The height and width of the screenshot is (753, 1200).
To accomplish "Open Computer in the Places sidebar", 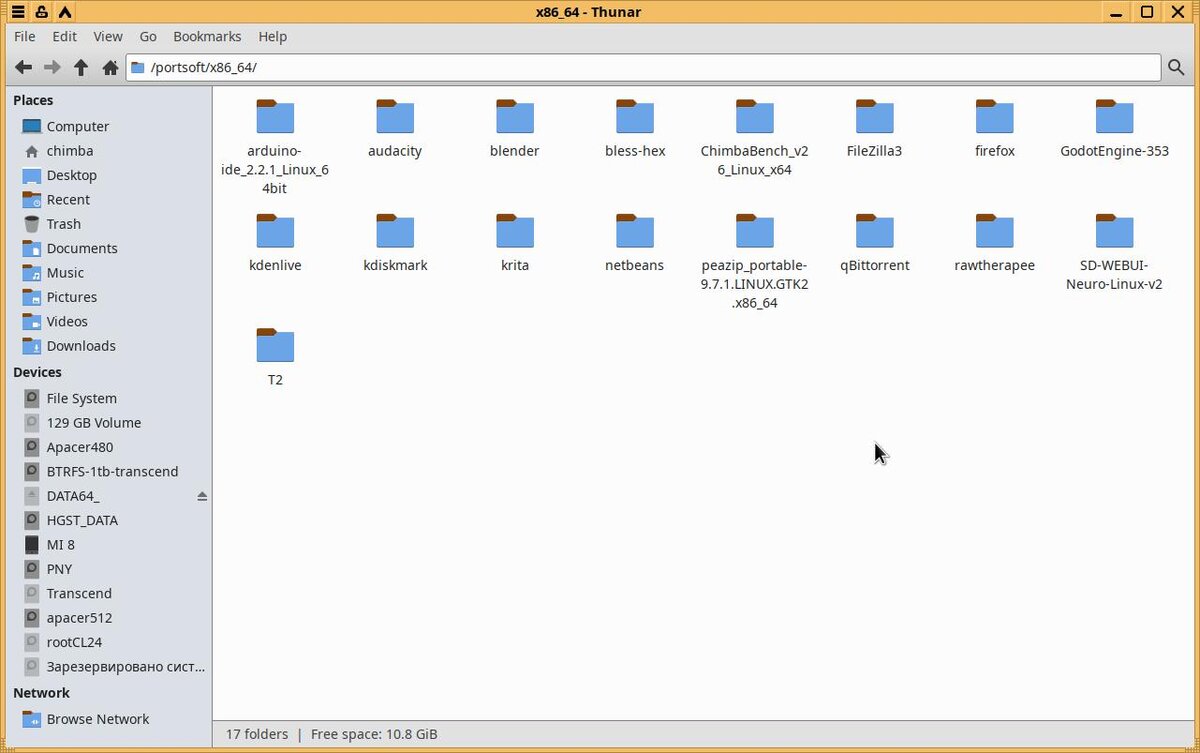I will (x=106, y=126).
